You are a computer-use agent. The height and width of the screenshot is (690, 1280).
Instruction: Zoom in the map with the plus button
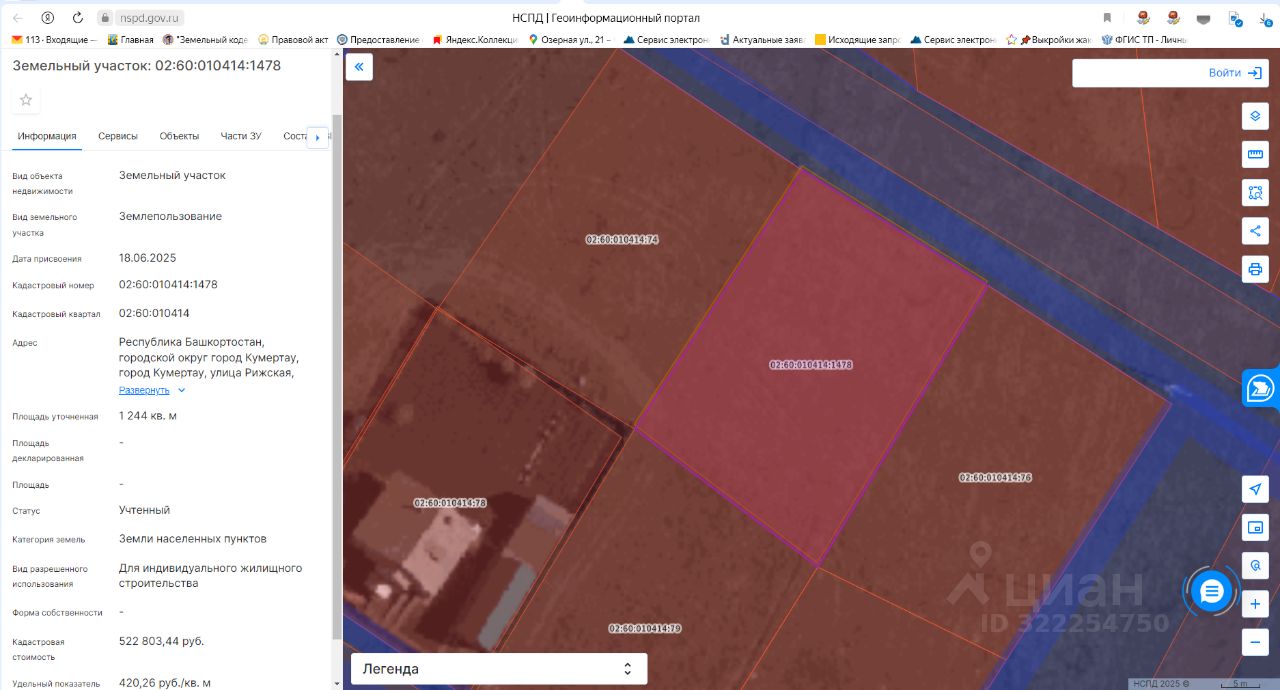[1255, 604]
